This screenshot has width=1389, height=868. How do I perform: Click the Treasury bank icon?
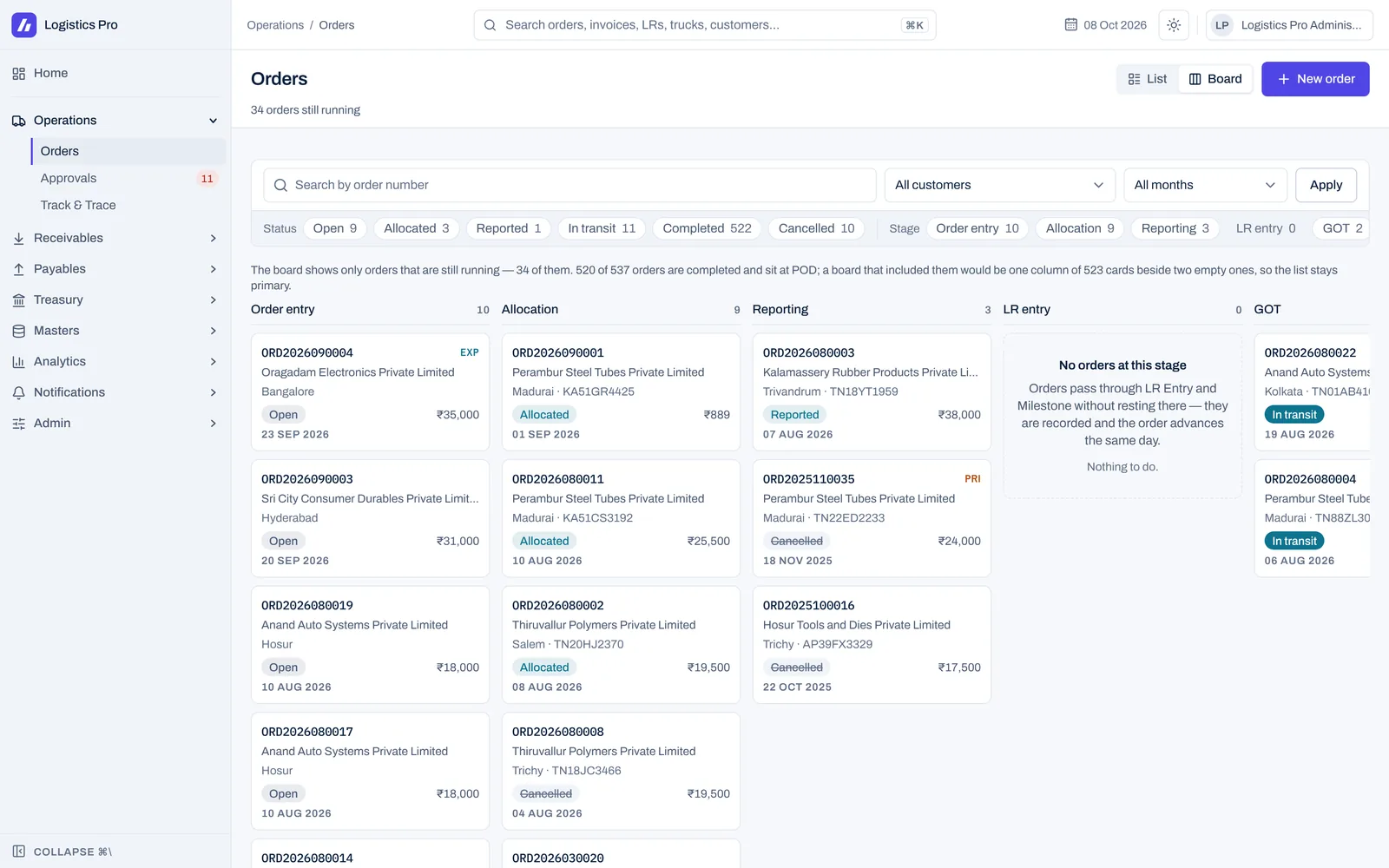tap(18, 300)
